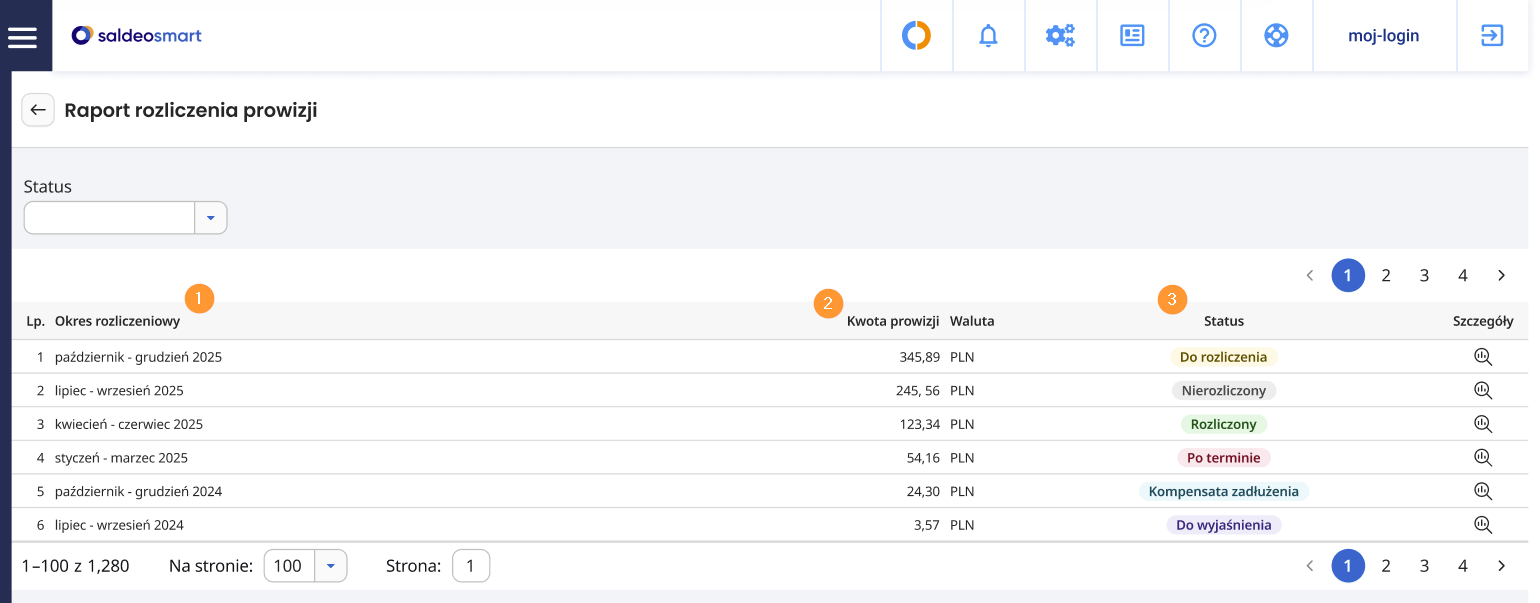Click the Strona page number field
Image resolution: width=1540 pixels, height=603 pixels.
471,566
